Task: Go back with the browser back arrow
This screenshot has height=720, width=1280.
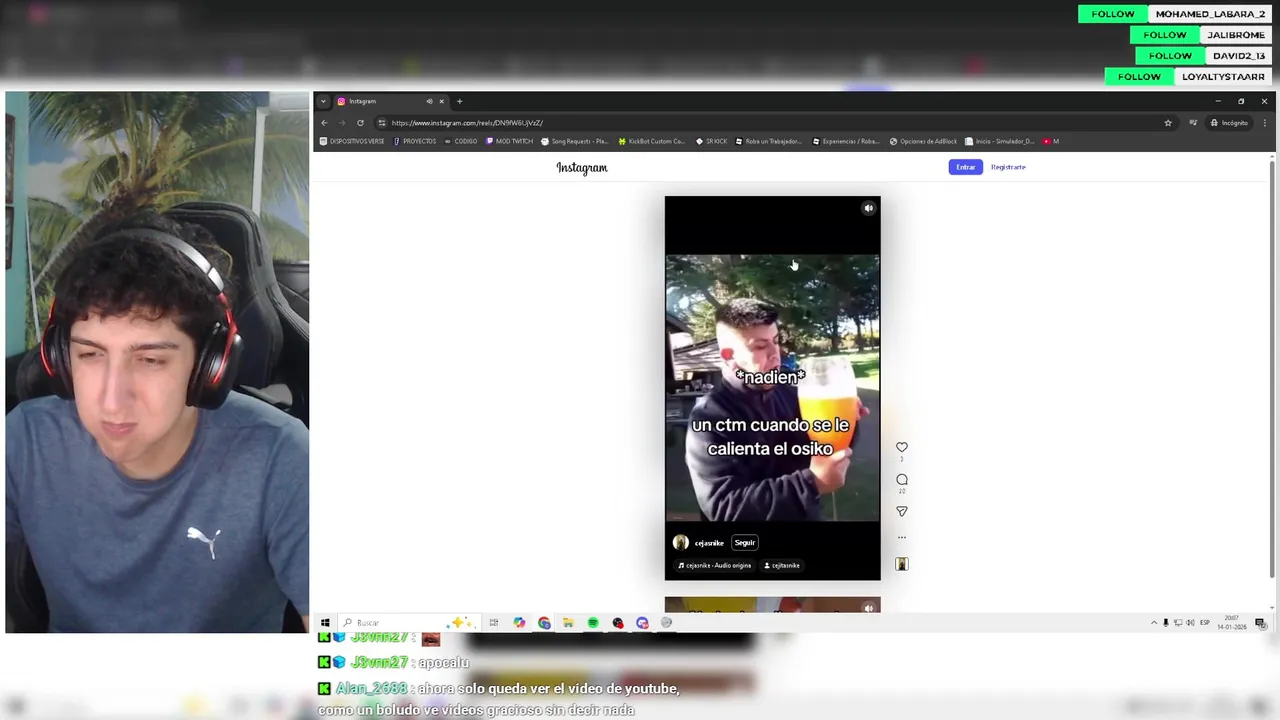Action: (x=324, y=123)
